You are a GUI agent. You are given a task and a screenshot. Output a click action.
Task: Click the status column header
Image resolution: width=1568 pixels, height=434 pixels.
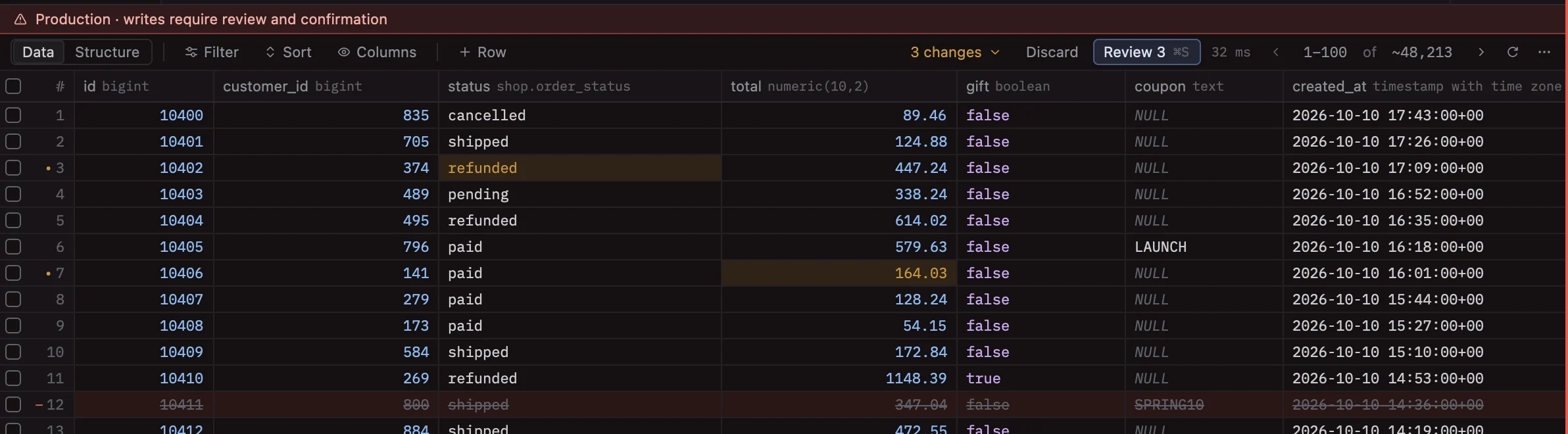[x=580, y=86]
